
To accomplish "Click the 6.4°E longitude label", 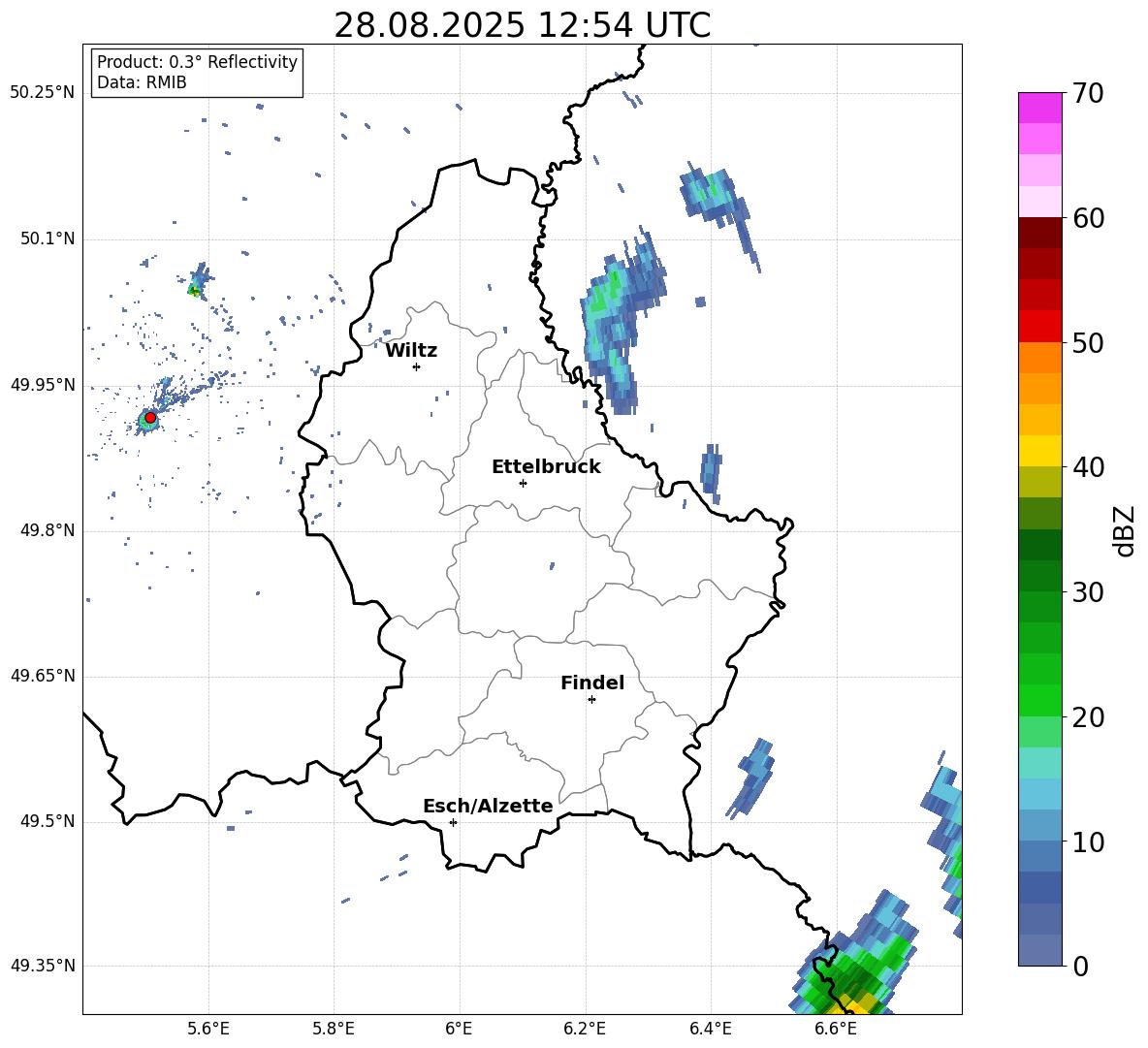I will tap(711, 1029).
